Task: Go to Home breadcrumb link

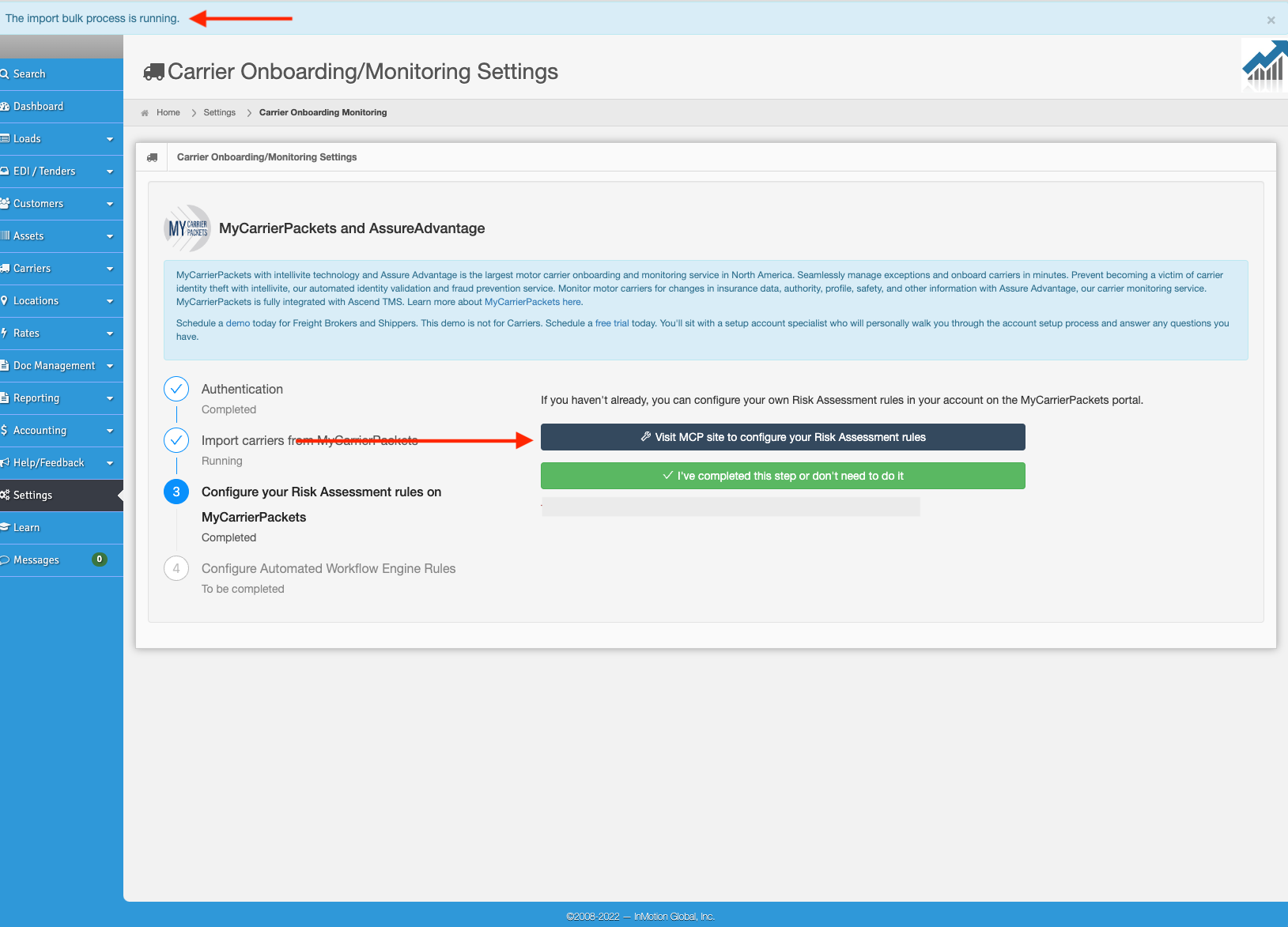Action: pyautogui.click(x=168, y=113)
